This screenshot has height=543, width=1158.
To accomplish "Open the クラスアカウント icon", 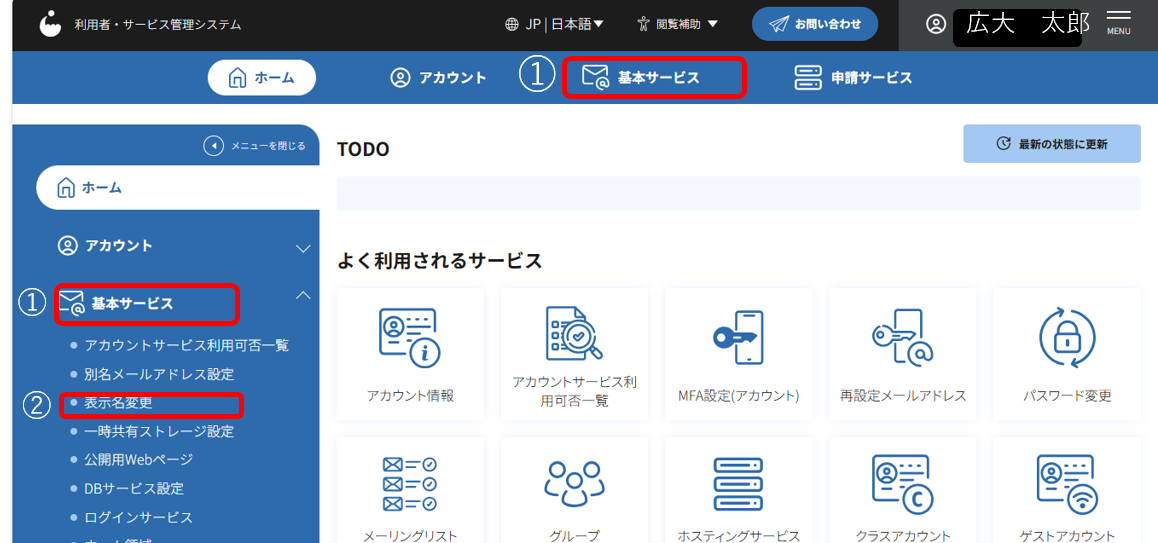I will (x=902, y=484).
